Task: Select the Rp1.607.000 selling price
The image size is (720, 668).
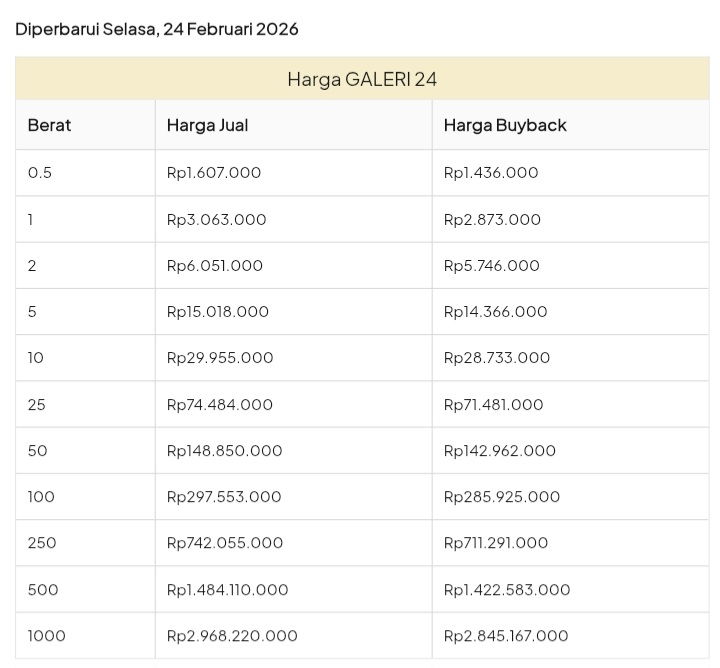Action: point(214,173)
